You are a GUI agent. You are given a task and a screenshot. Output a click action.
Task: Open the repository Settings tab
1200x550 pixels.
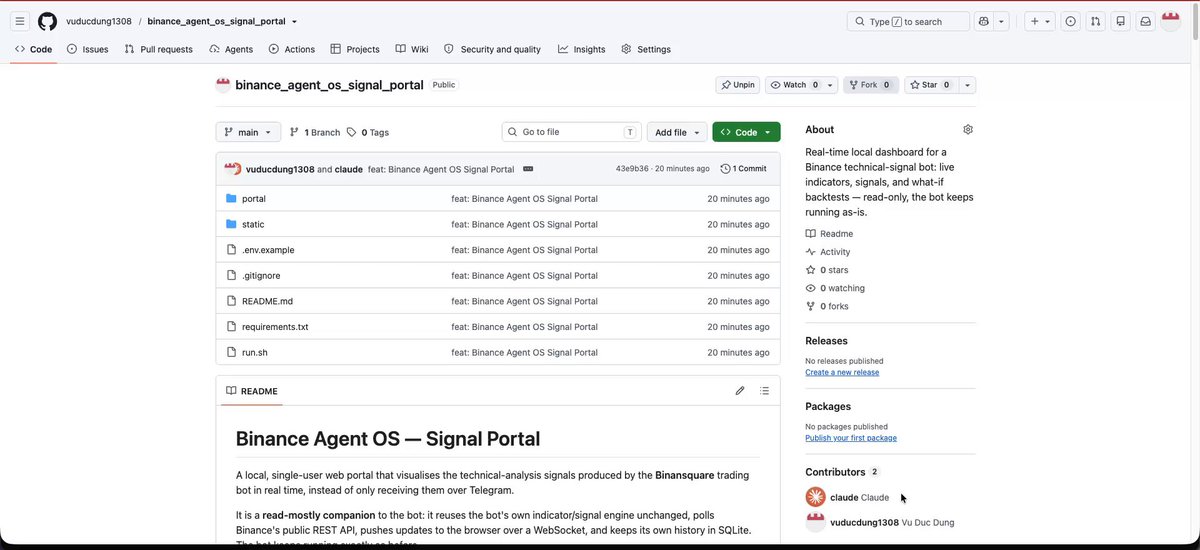pos(646,49)
